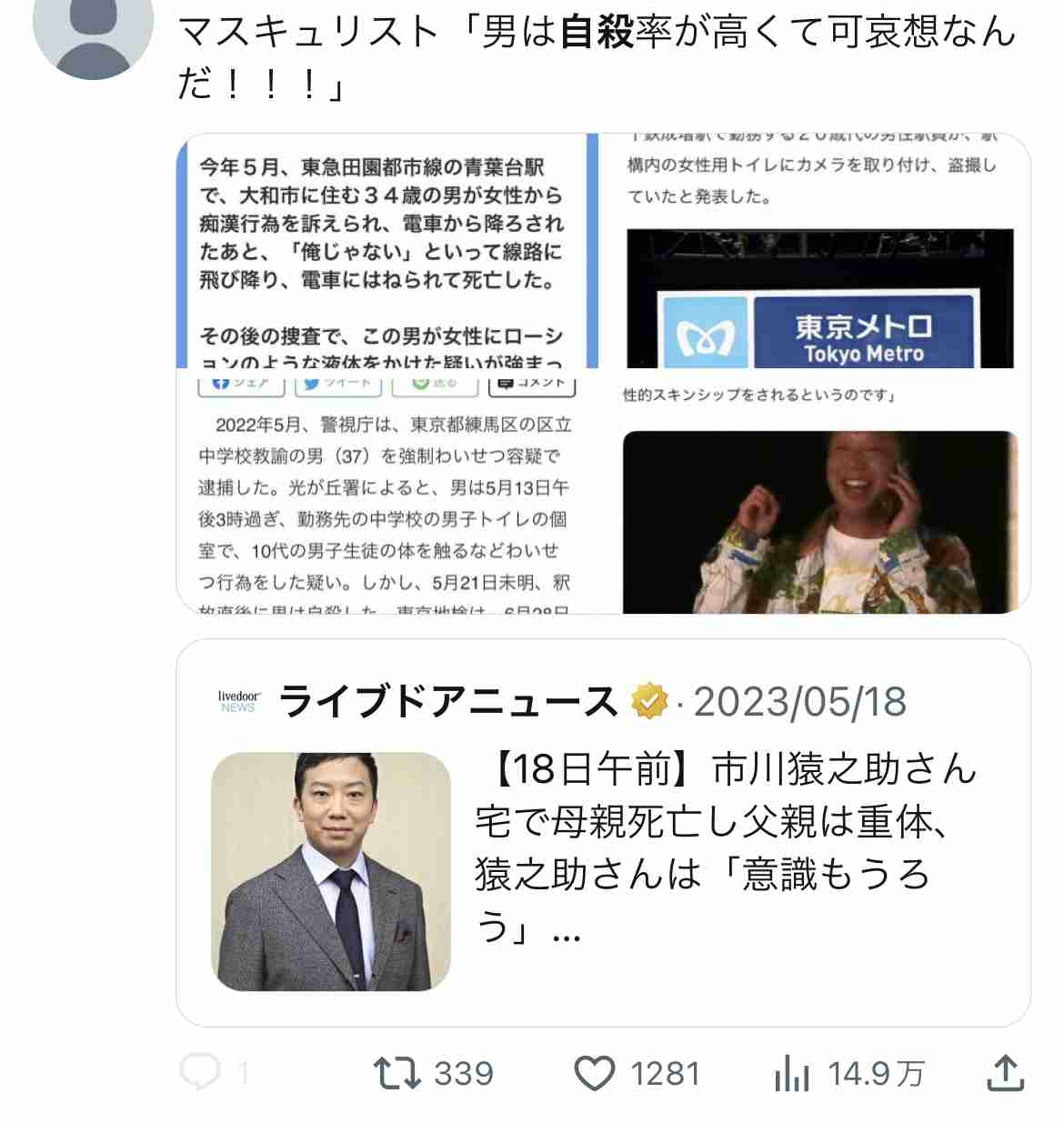Tap the livedoor NEWS logo icon
The image size is (1064, 1123).
tap(238, 701)
